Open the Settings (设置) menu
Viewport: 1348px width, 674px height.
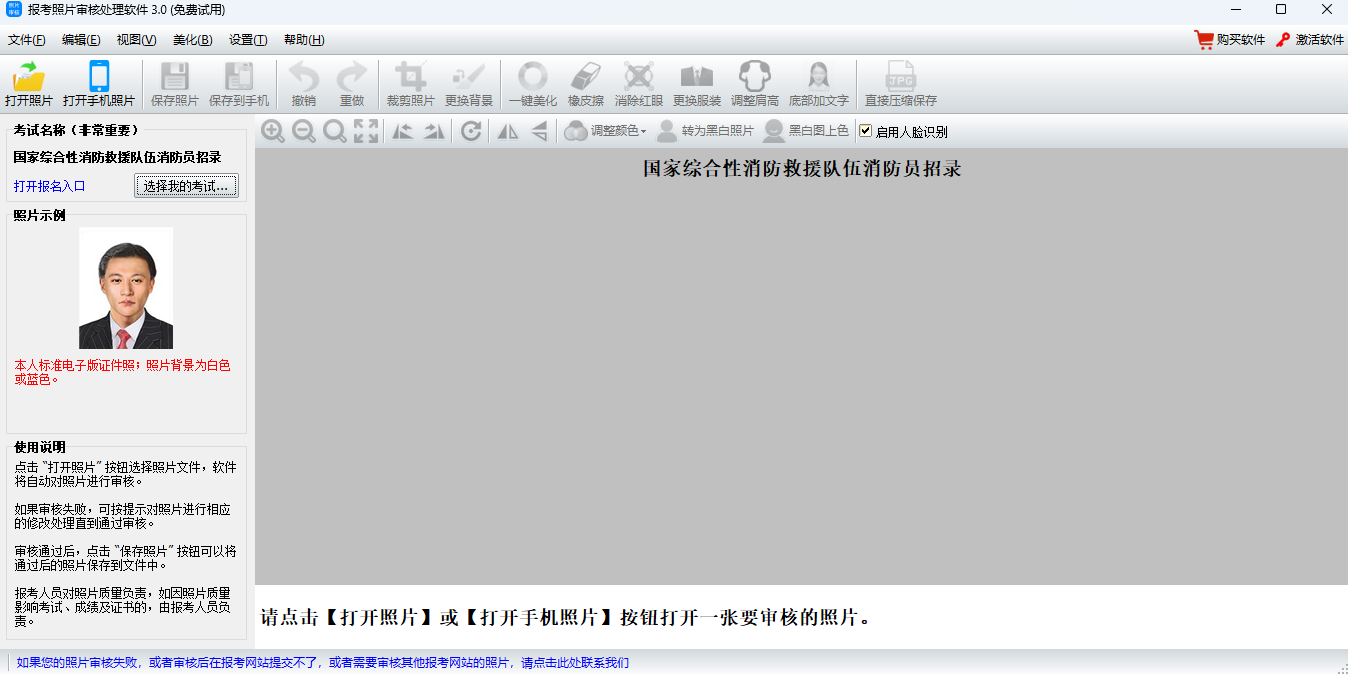[x=248, y=40]
